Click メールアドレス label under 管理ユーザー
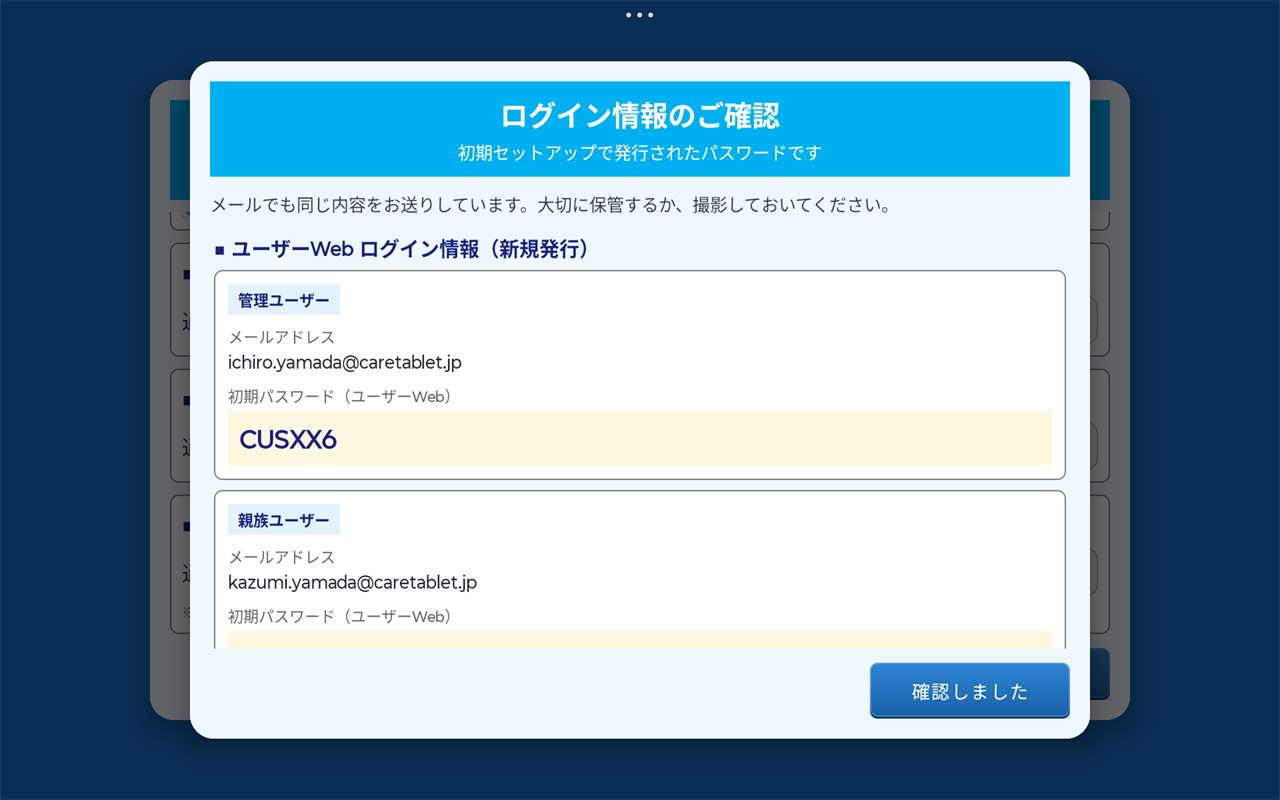1280x800 pixels. click(x=282, y=337)
